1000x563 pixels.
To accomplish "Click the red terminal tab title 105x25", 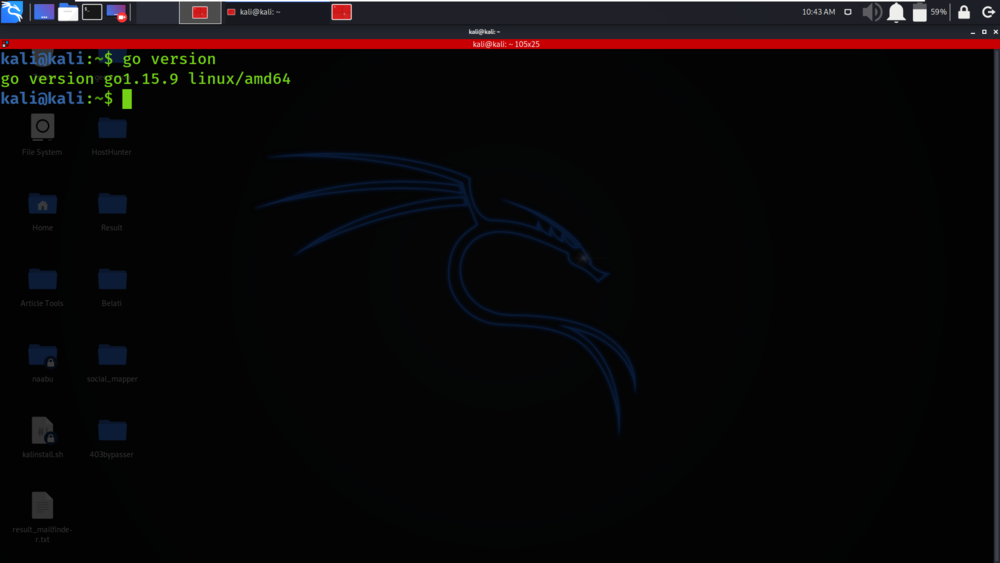I will click(x=506, y=44).
